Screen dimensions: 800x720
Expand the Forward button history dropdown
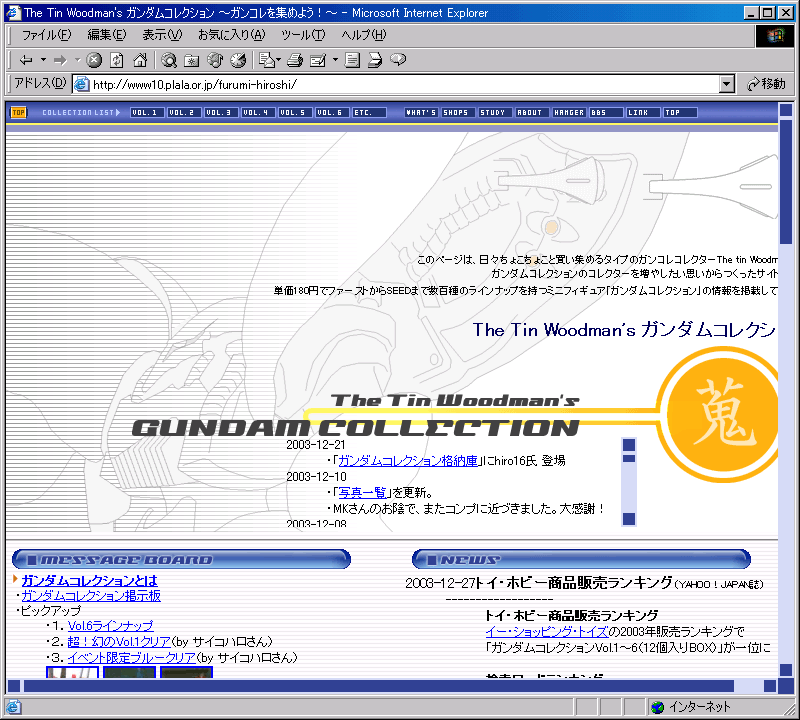(78, 60)
